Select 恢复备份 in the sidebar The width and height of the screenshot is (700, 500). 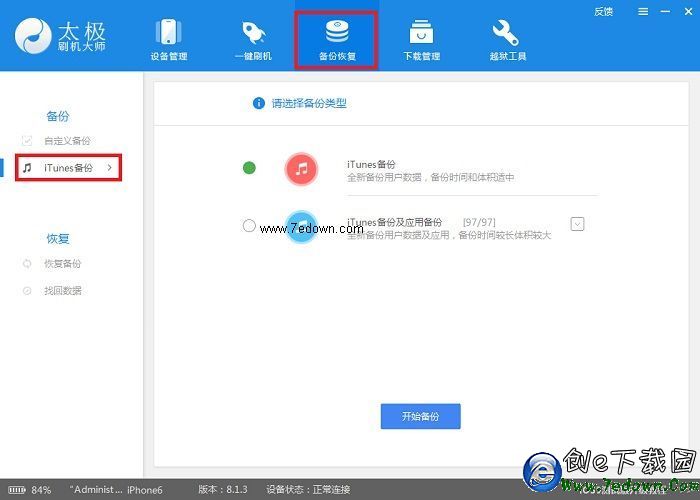(62, 264)
